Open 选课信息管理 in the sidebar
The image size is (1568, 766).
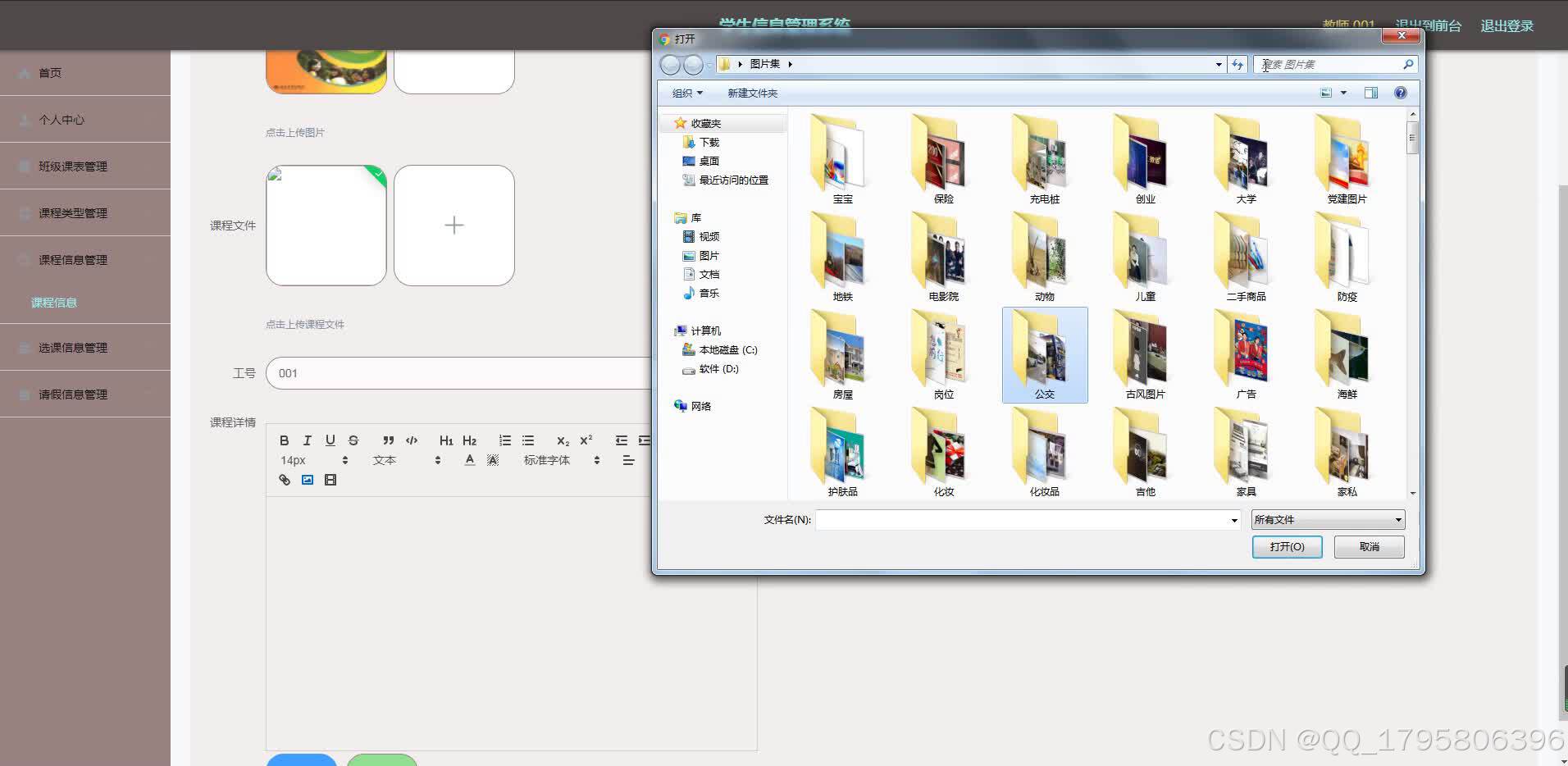pyautogui.click(x=85, y=348)
